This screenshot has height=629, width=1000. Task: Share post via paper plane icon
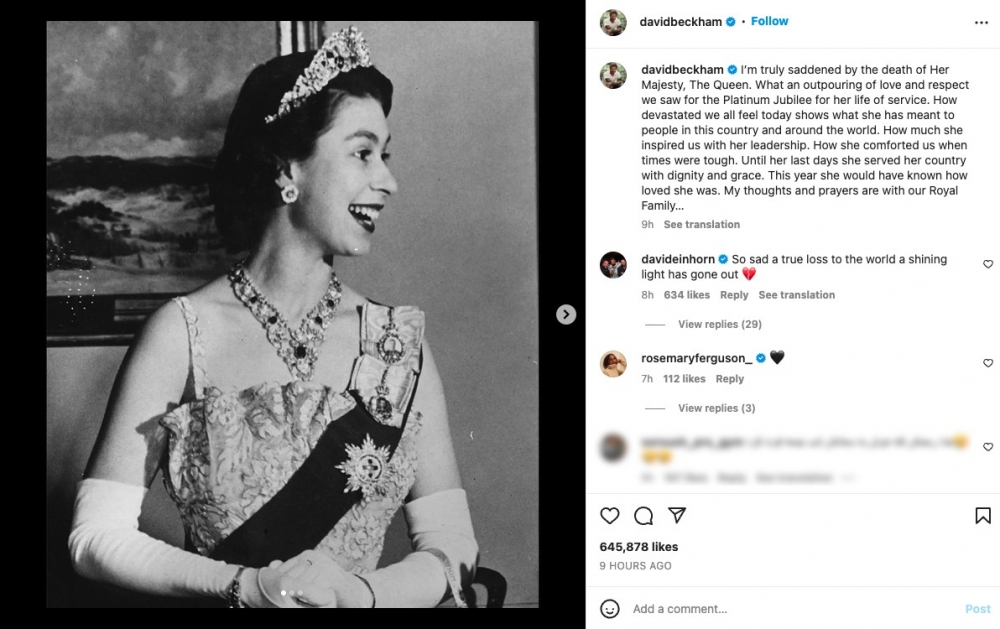[677, 516]
